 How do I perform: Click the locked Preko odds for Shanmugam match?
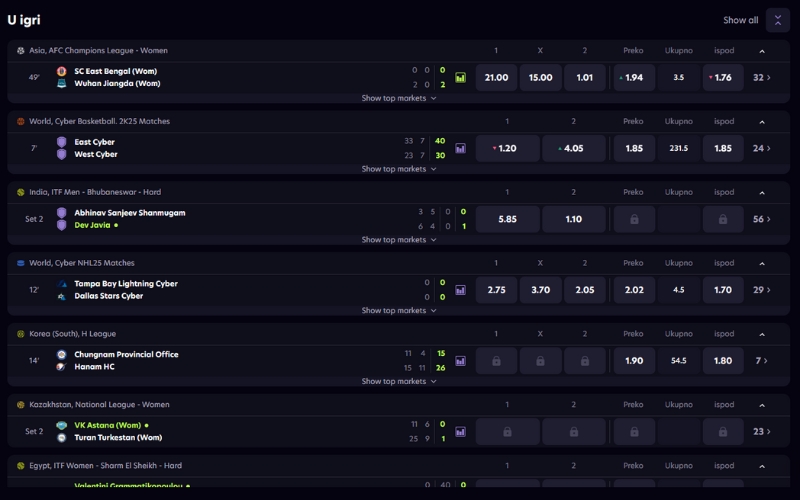634,219
